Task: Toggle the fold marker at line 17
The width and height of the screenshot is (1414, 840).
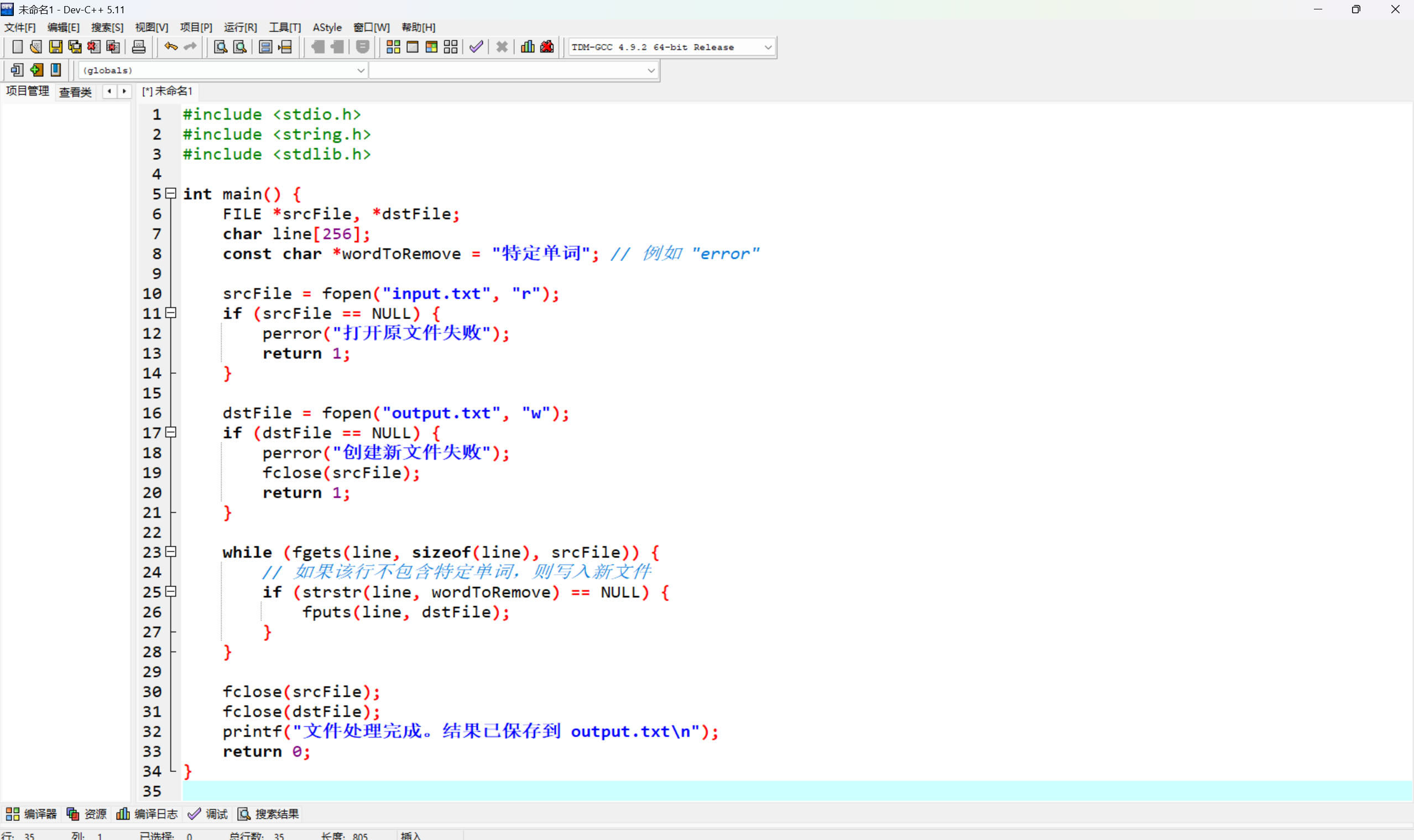Action: coord(170,432)
